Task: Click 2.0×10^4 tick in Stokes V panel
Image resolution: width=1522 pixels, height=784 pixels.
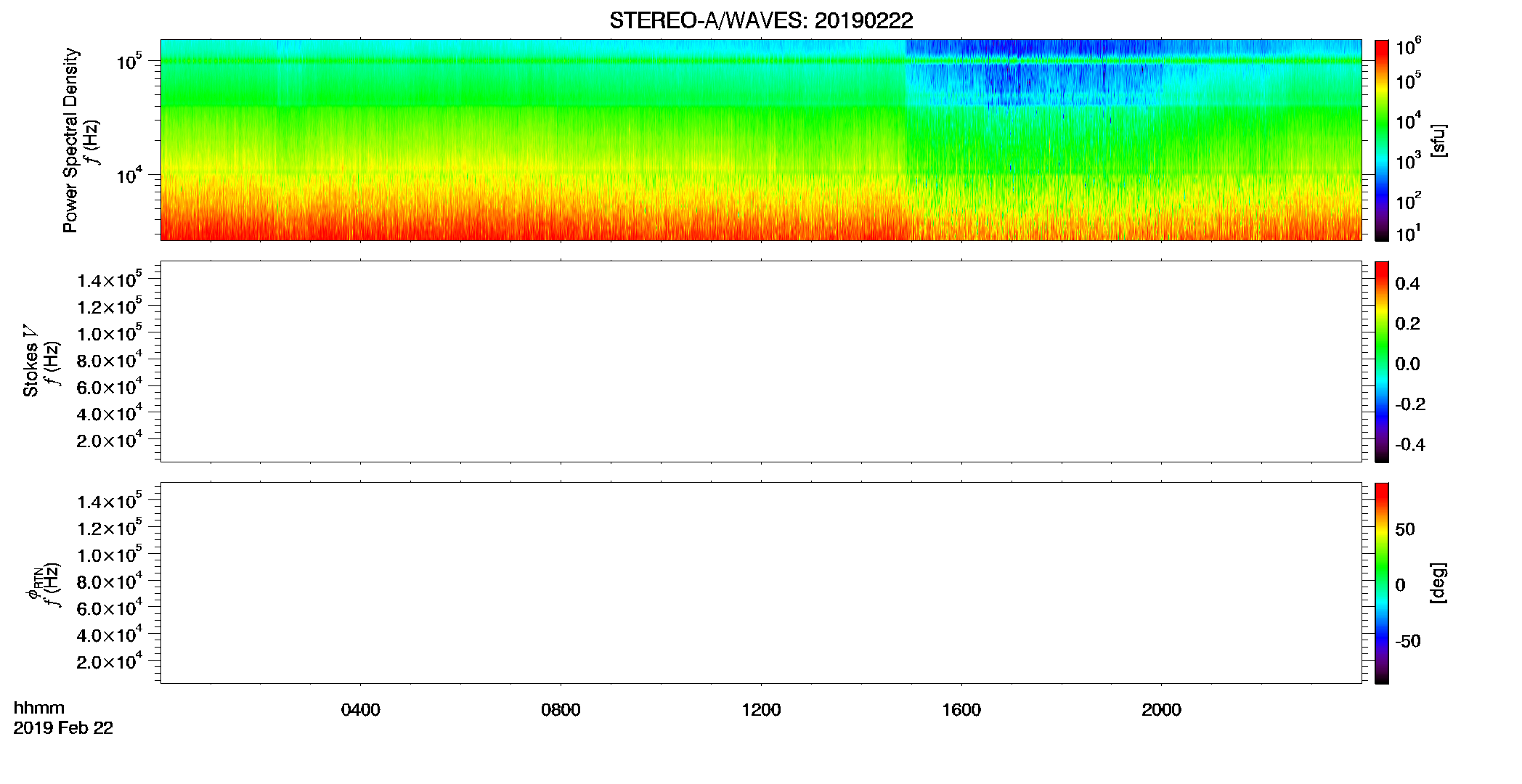Action: 110,439
